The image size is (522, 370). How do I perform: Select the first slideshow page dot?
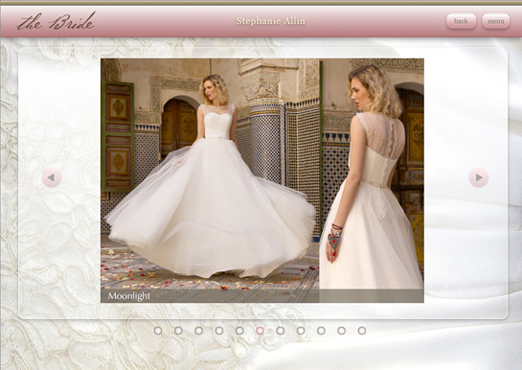(158, 331)
